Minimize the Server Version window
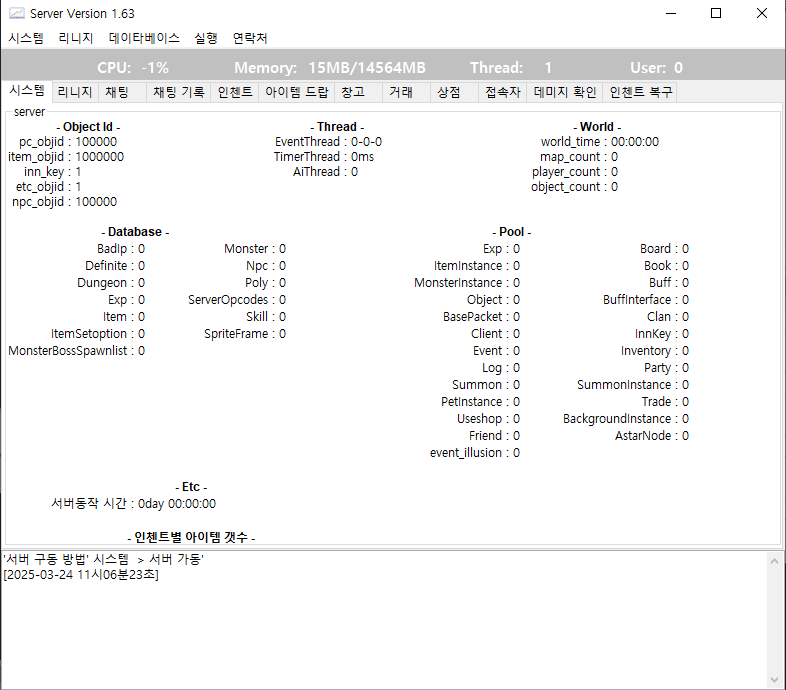The height and width of the screenshot is (690, 786). click(x=671, y=14)
